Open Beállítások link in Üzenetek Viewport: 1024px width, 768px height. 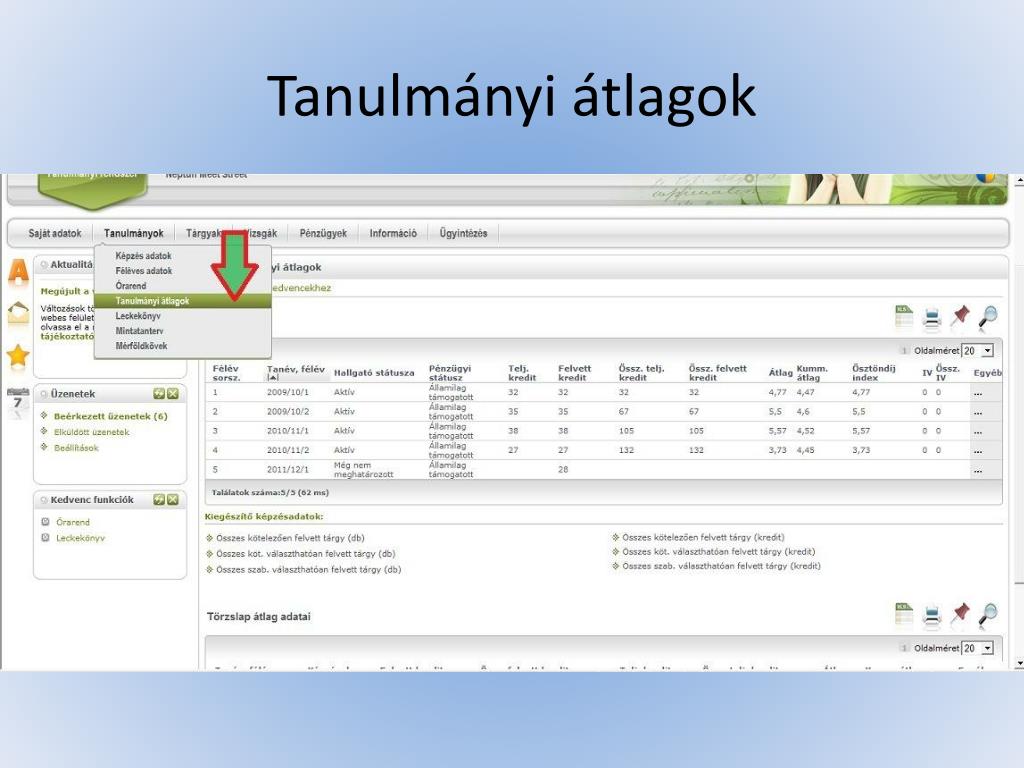pyautogui.click(x=76, y=448)
